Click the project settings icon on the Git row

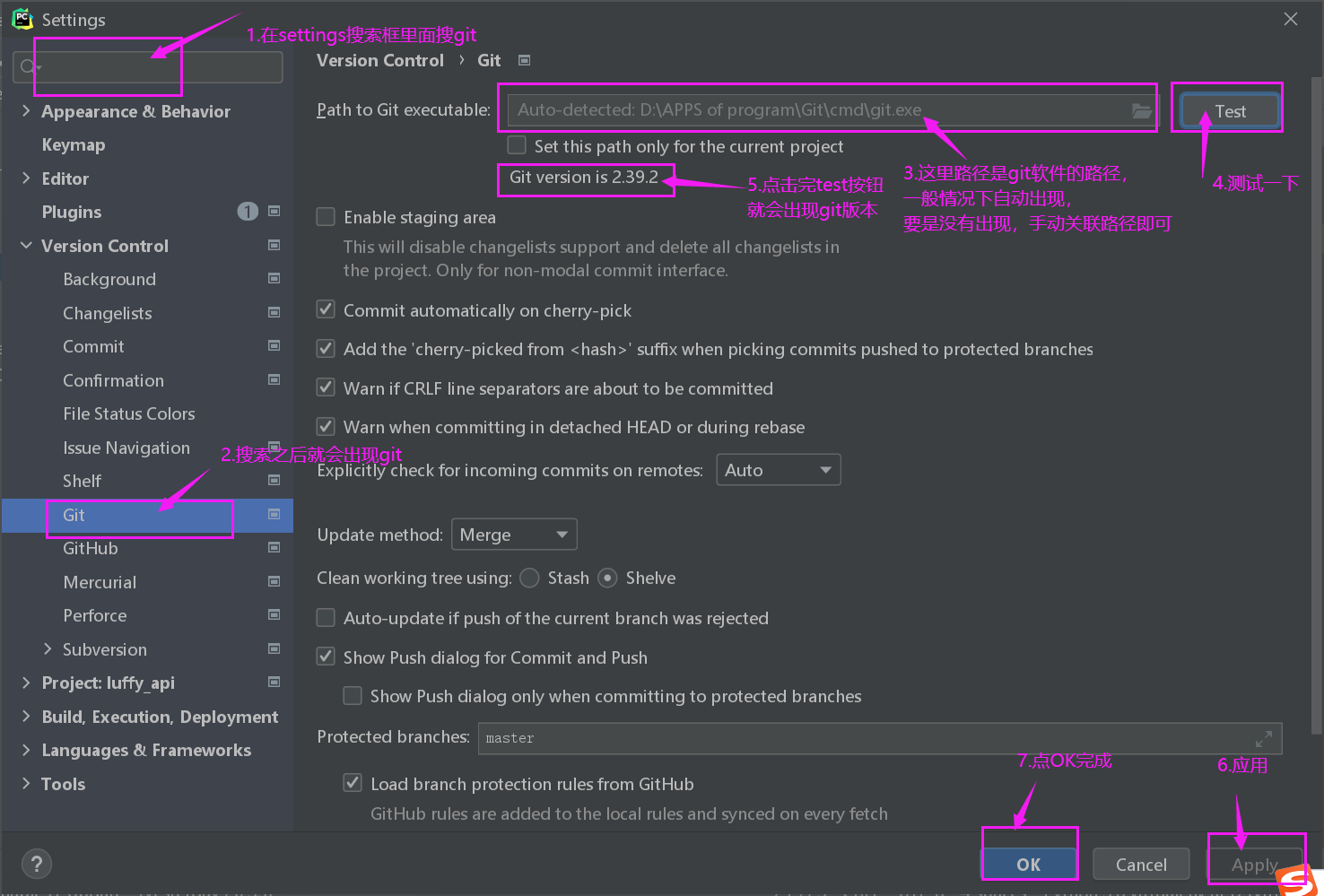coord(274,514)
